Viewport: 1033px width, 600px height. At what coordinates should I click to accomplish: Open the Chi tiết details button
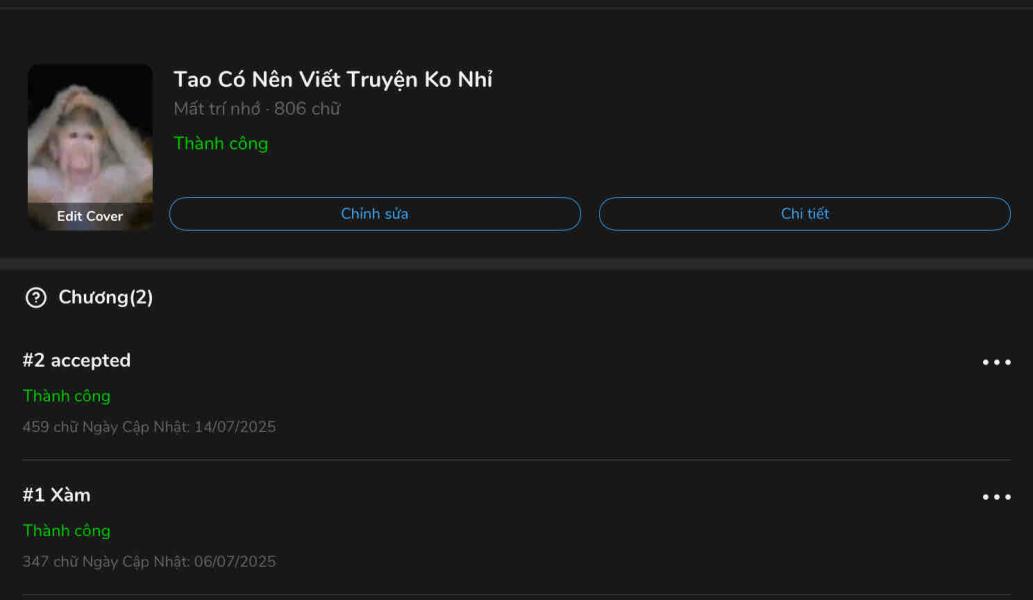pos(804,214)
